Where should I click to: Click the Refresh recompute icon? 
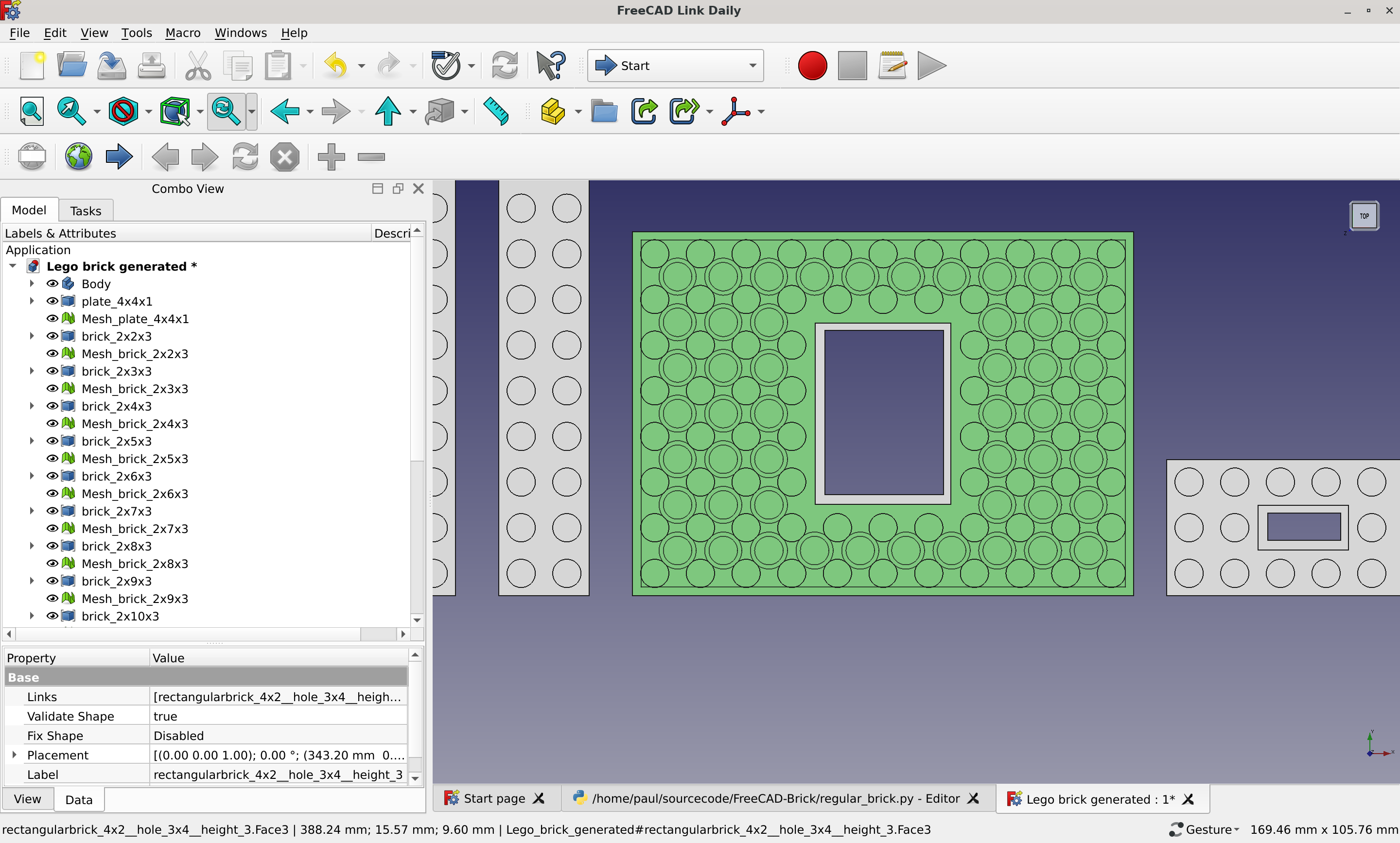pyautogui.click(x=505, y=66)
